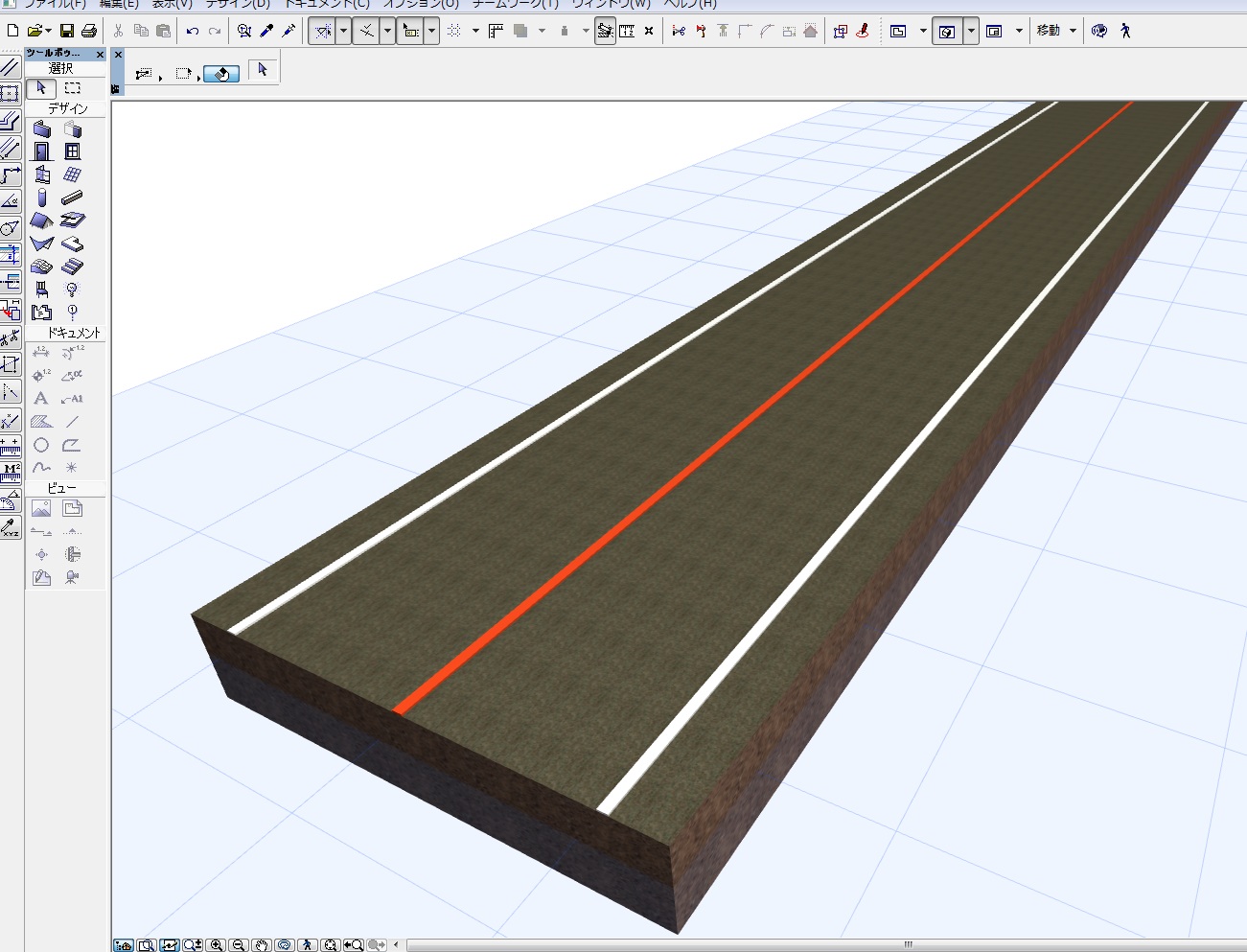This screenshot has height=952, width=1247.
Task: Pick up parameters with the eyedropper icon
Action: (266, 32)
